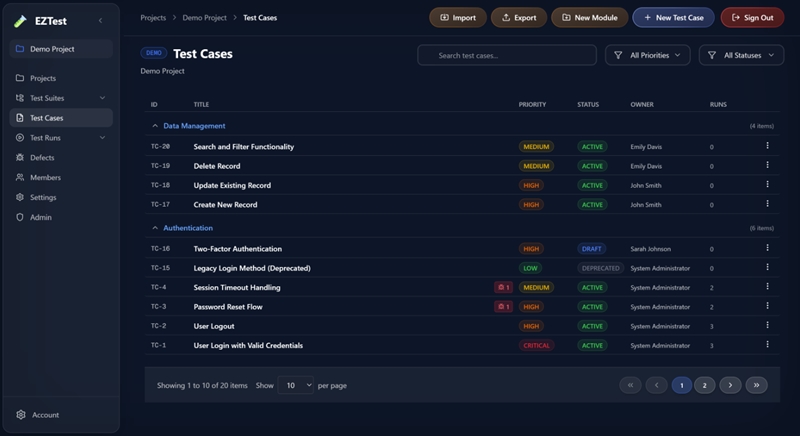Collapse the sidebar using the chevron
The height and width of the screenshot is (436, 800).
coord(100,20)
